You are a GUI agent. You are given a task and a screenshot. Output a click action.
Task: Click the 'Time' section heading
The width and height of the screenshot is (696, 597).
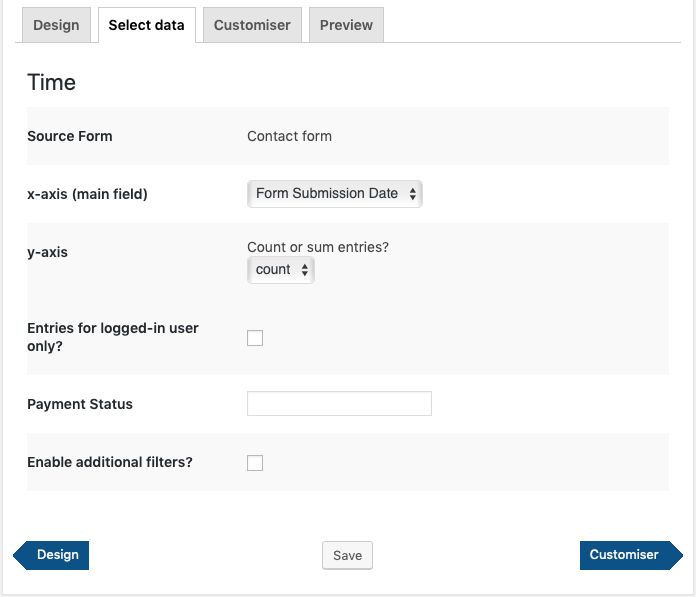pos(51,83)
